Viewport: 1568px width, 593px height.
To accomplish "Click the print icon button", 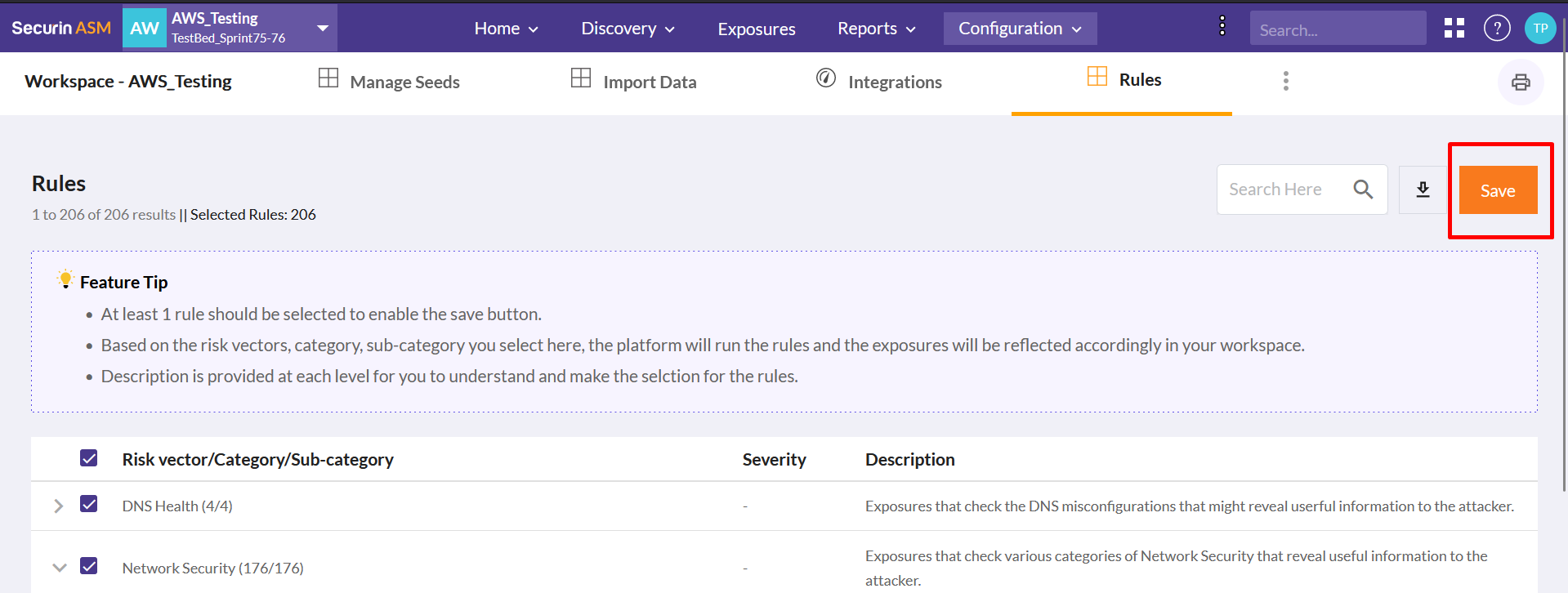I will 1521,82.
